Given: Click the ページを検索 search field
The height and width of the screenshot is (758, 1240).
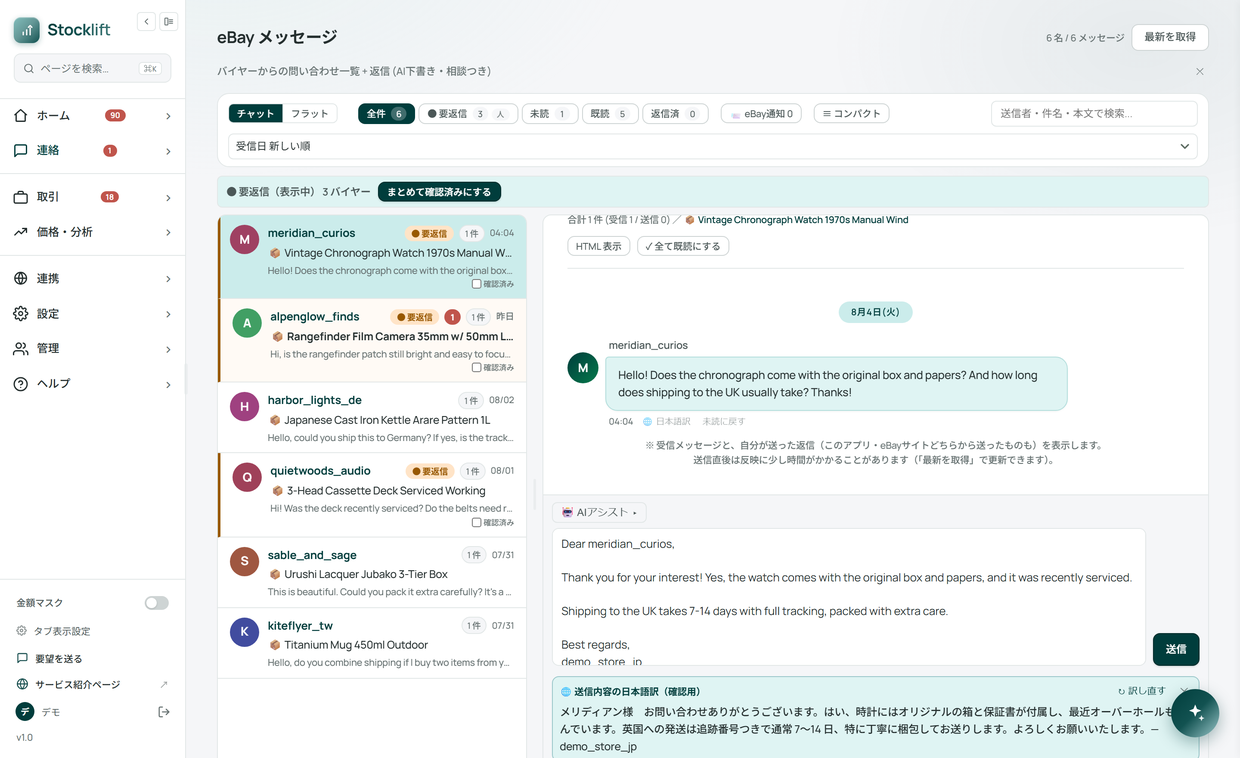Looking at the screenshot, I should (92, 68).
